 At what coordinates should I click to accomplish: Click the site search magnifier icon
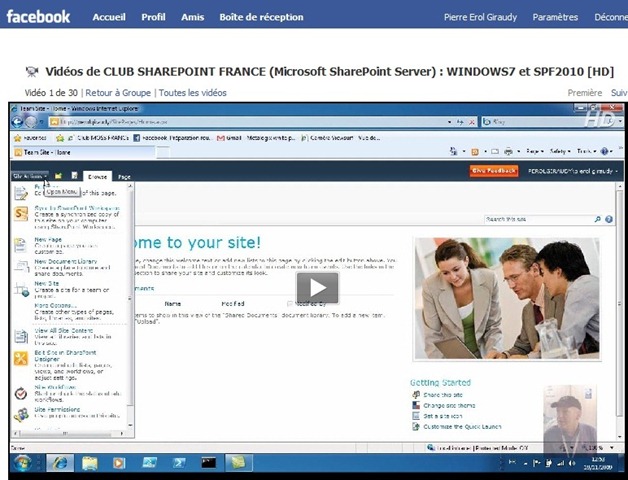coord(597,219)
